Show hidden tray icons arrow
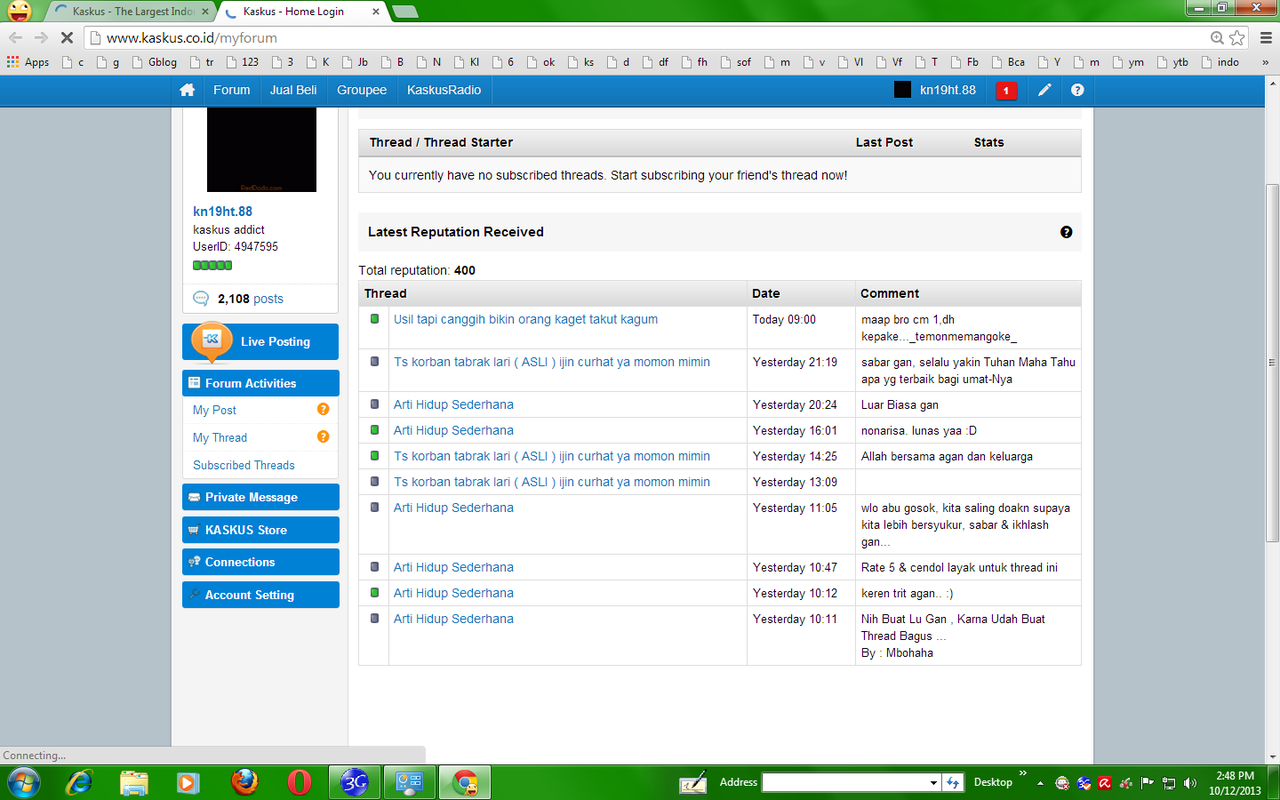 [x=1041, y=783]
